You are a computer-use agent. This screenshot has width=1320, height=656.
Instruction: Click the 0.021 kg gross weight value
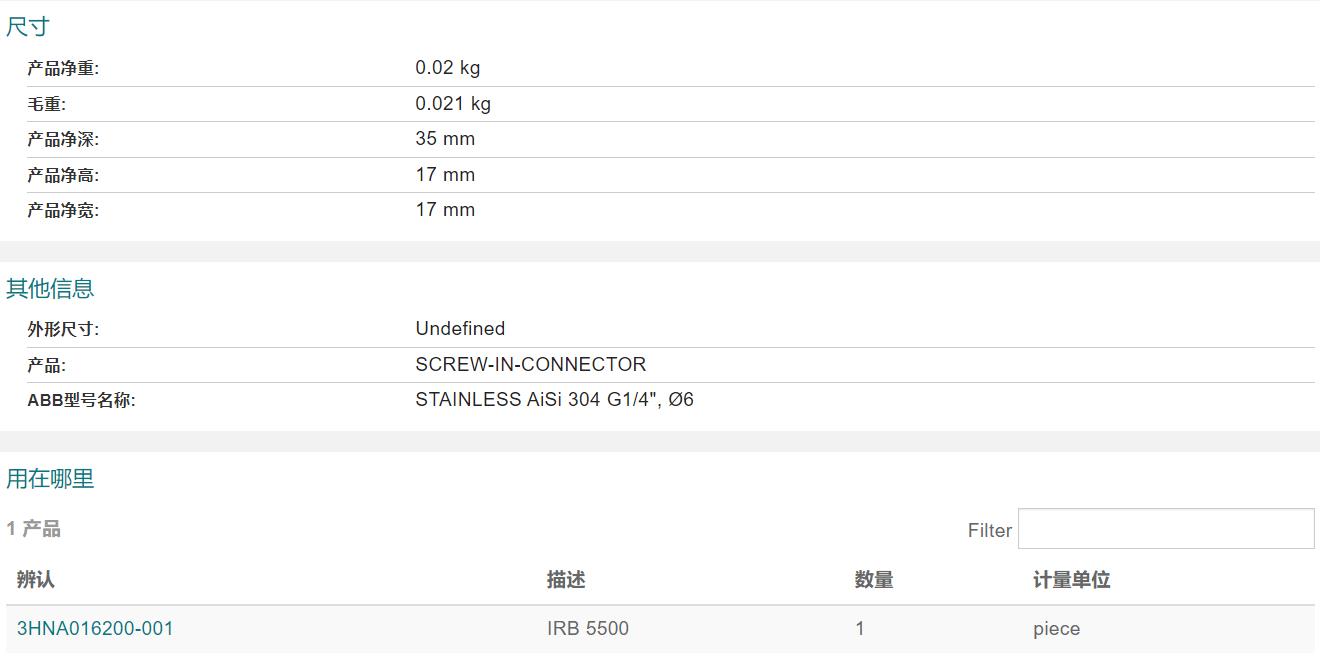click(453, 104)
